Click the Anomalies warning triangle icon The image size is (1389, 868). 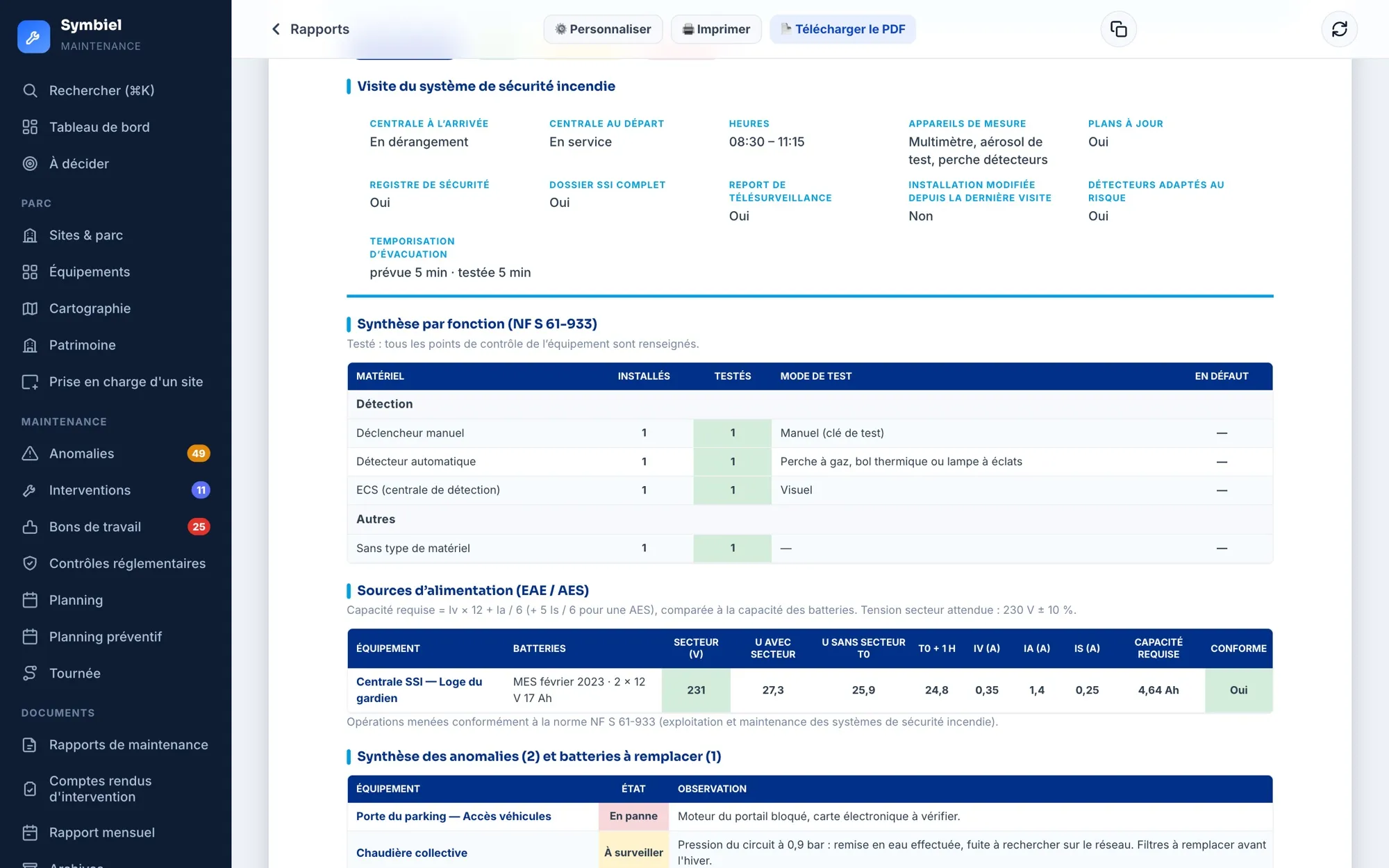click(x=30, y=453)
